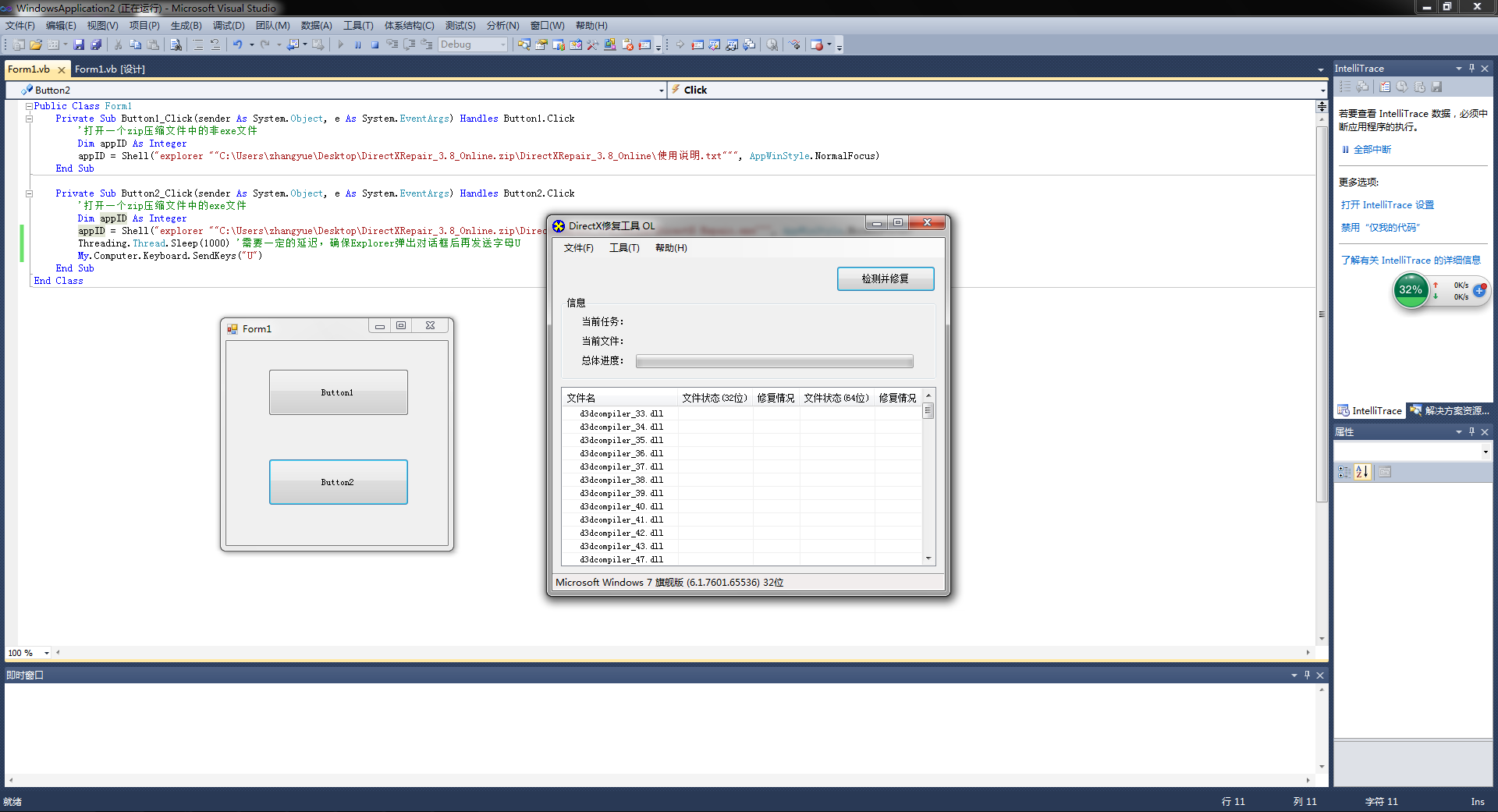
Task: Click the blue plus on 32% widget
Action: click(x=1479, y=290)
